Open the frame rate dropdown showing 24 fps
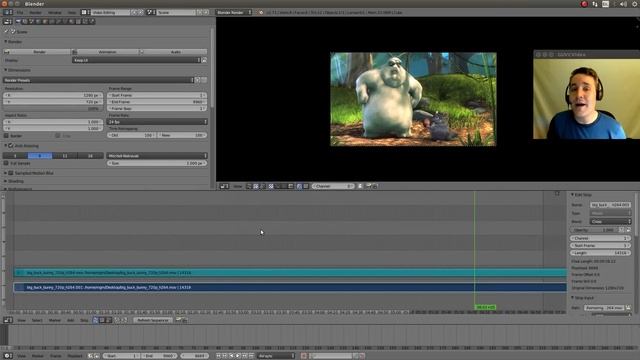Viewport: 640px width, 360px height. pyautogui.click(x=157, y=122)
